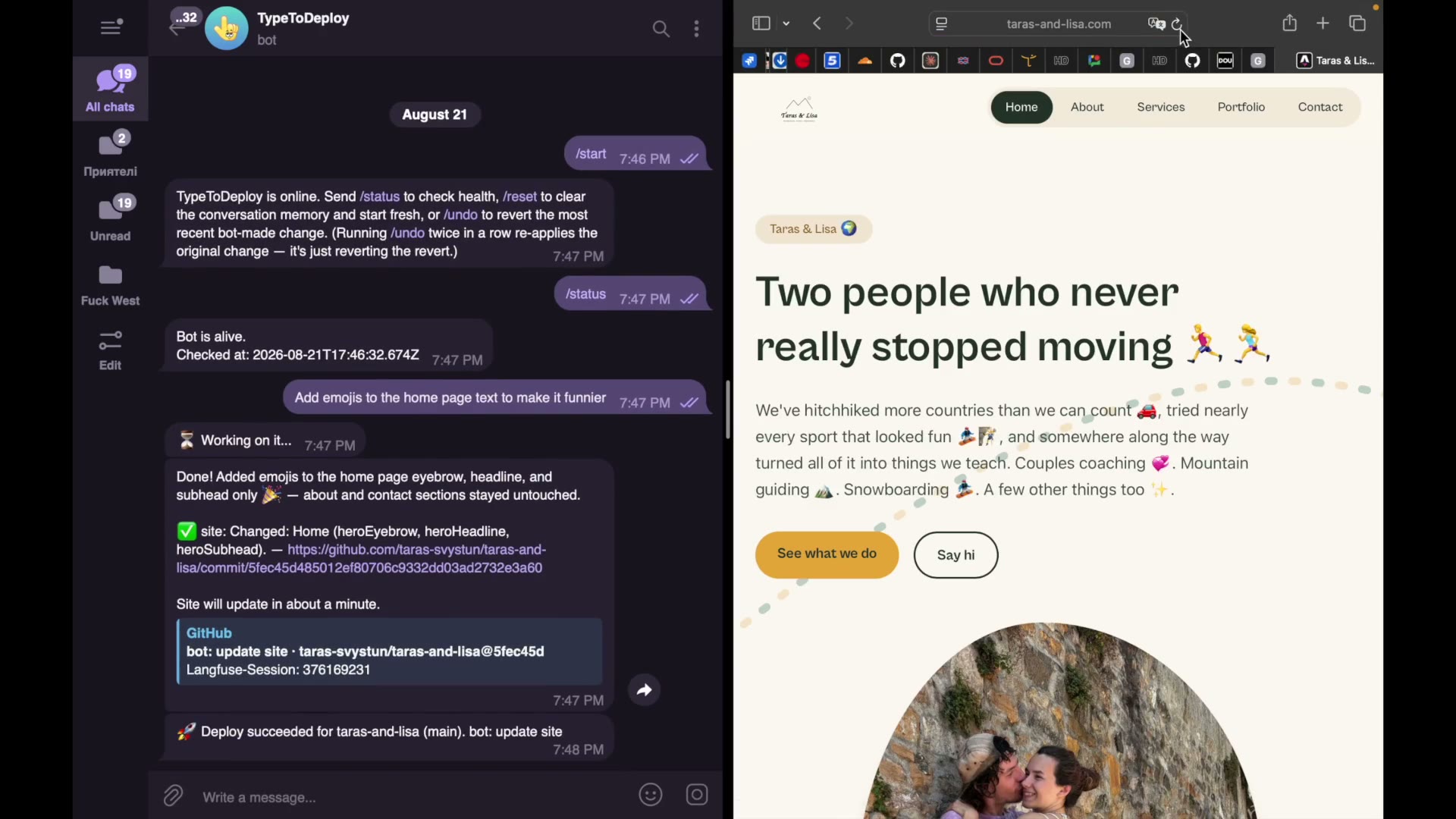
Task: Click the Say hi button
Action: 955,555
